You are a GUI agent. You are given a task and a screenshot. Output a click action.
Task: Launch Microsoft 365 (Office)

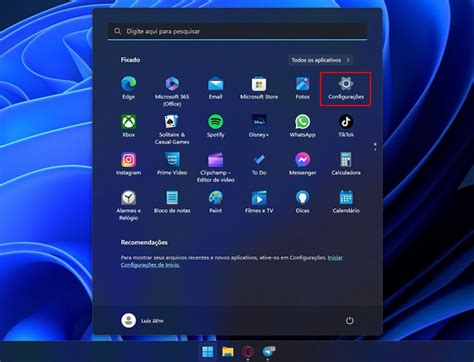pyautogui.click(x=172, y=91)
